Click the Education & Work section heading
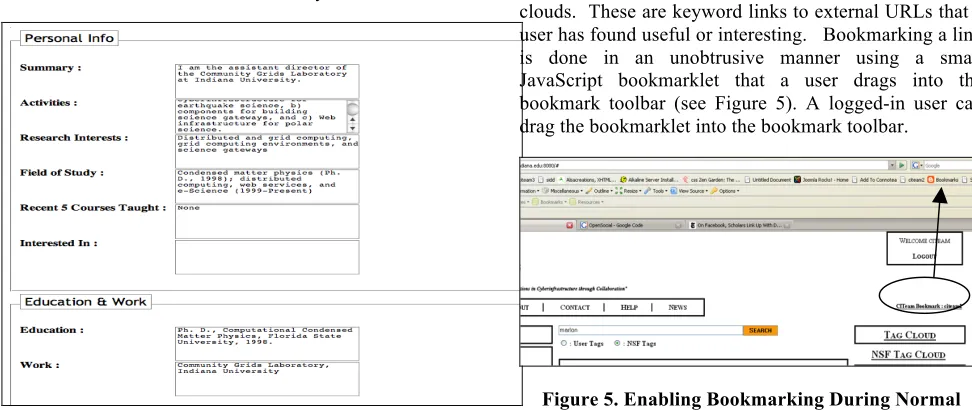 (x=86, y=302)
